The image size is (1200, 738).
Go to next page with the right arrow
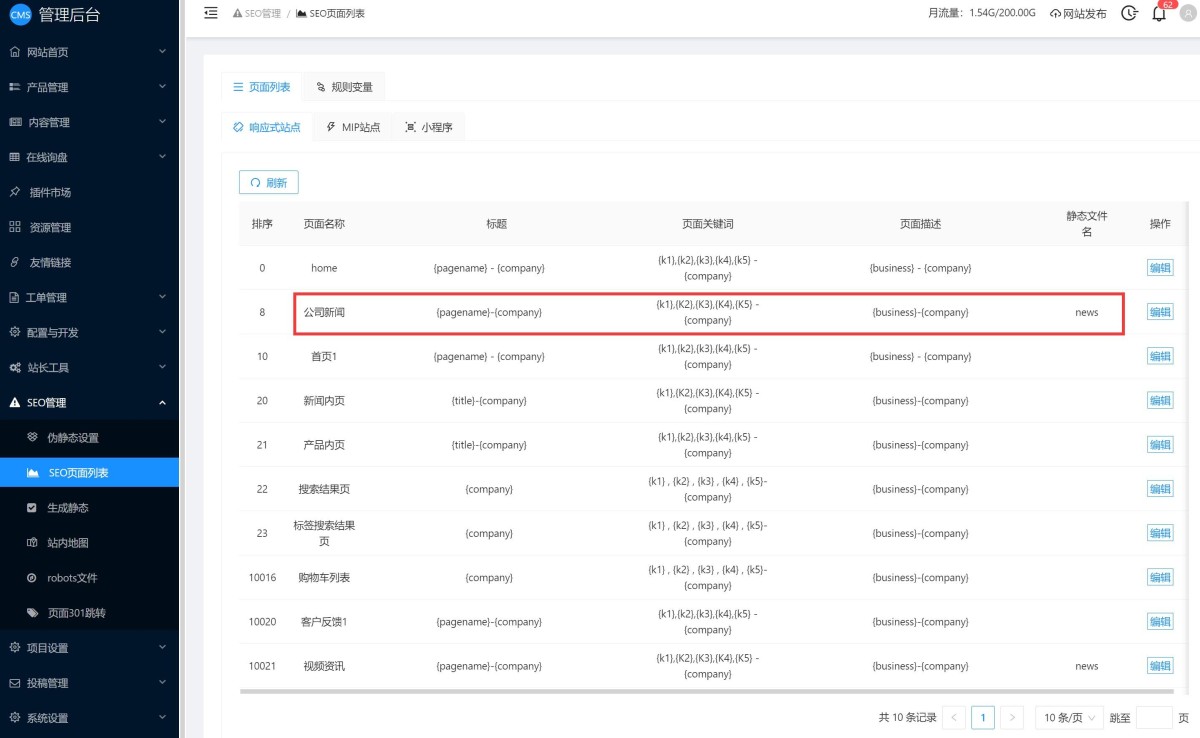point(1012,717)
